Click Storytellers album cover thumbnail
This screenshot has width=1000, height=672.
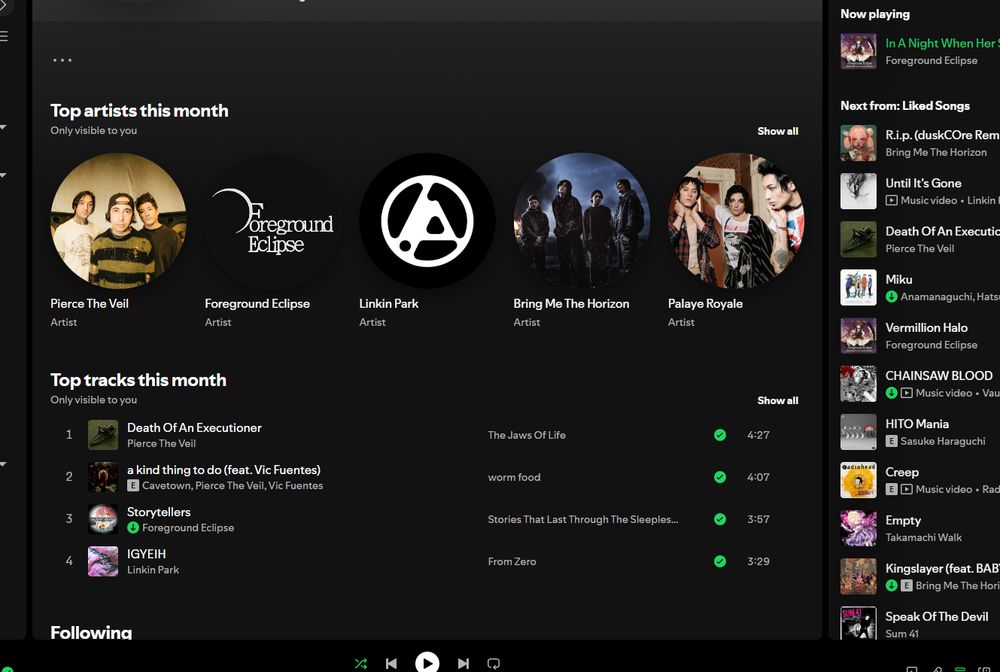coord(103,519)
